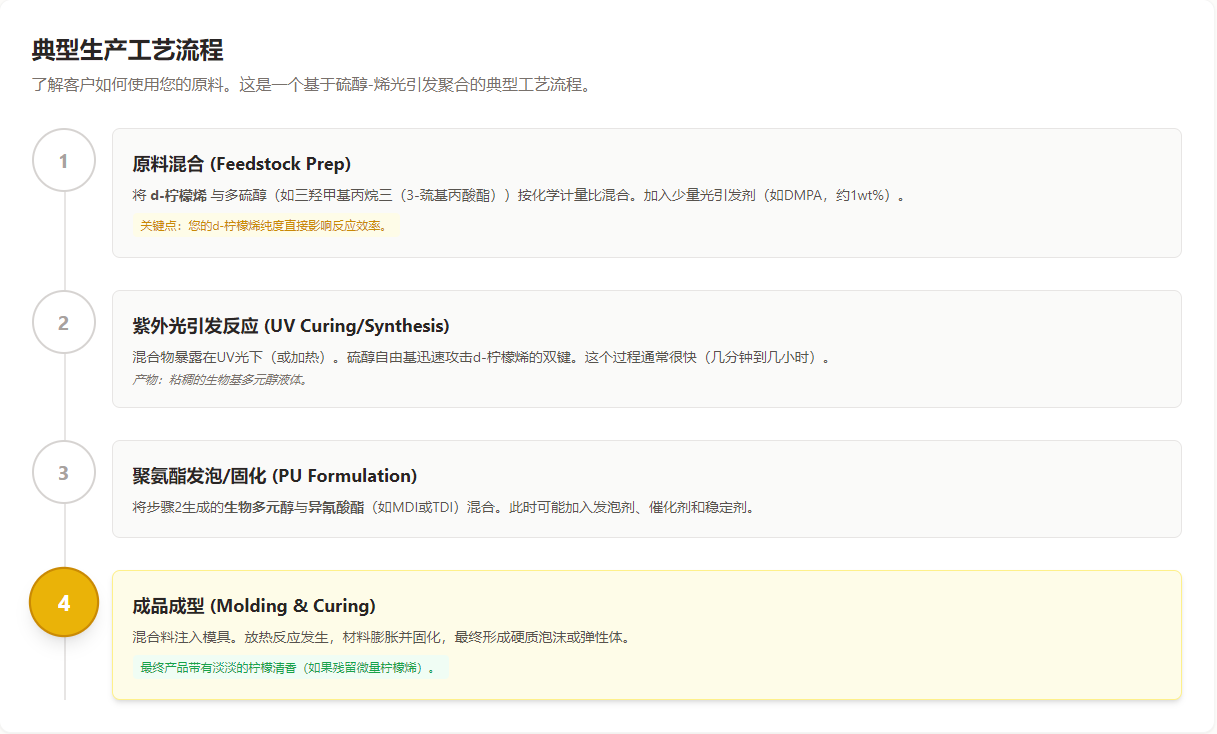Click the timeline line between steps 1 and 2

[64, 242]
